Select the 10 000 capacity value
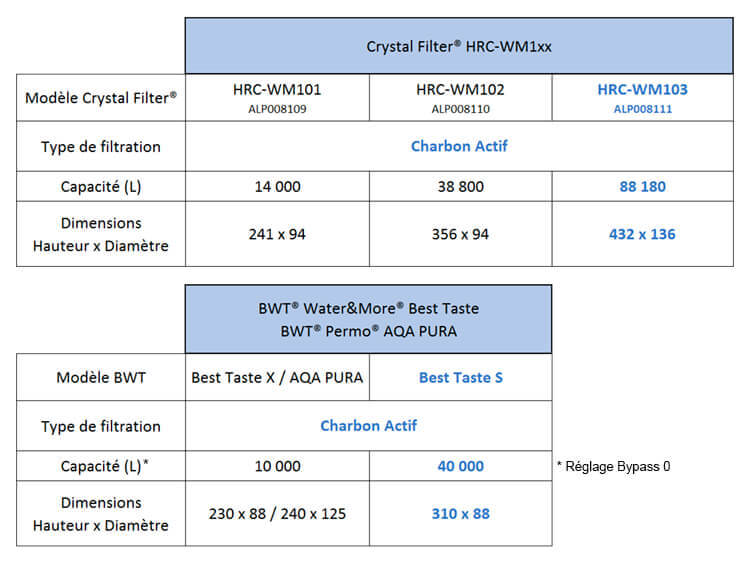The image size is (750, 567). (277, 466)
